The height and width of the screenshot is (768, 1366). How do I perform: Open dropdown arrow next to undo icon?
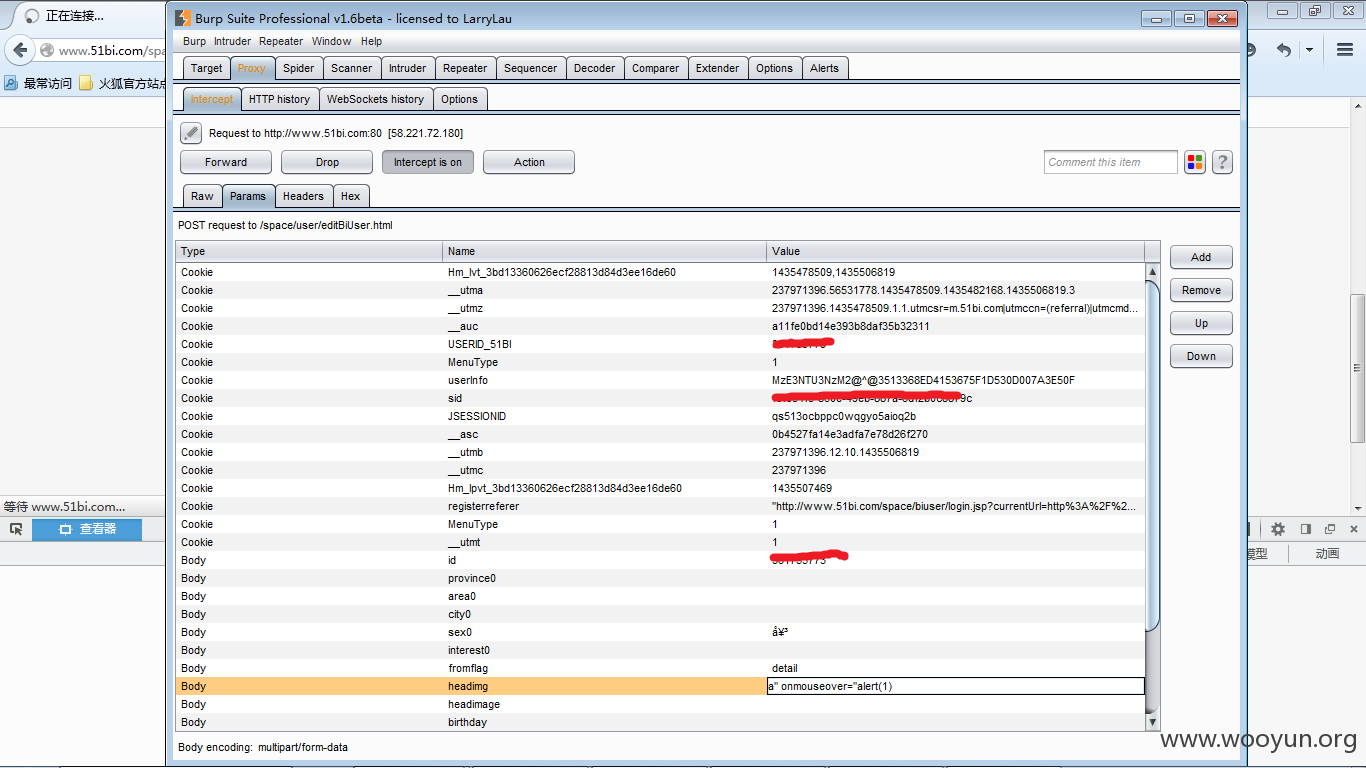point(1309,50)
